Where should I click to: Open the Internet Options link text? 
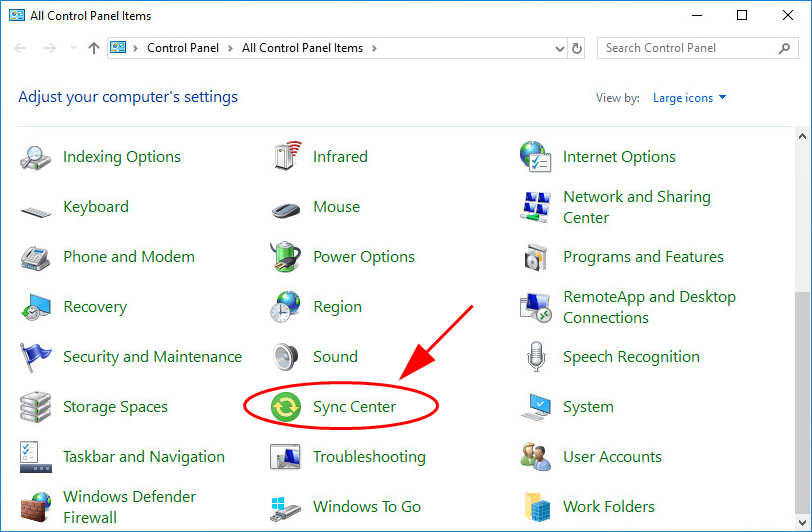tap(619, 156)
